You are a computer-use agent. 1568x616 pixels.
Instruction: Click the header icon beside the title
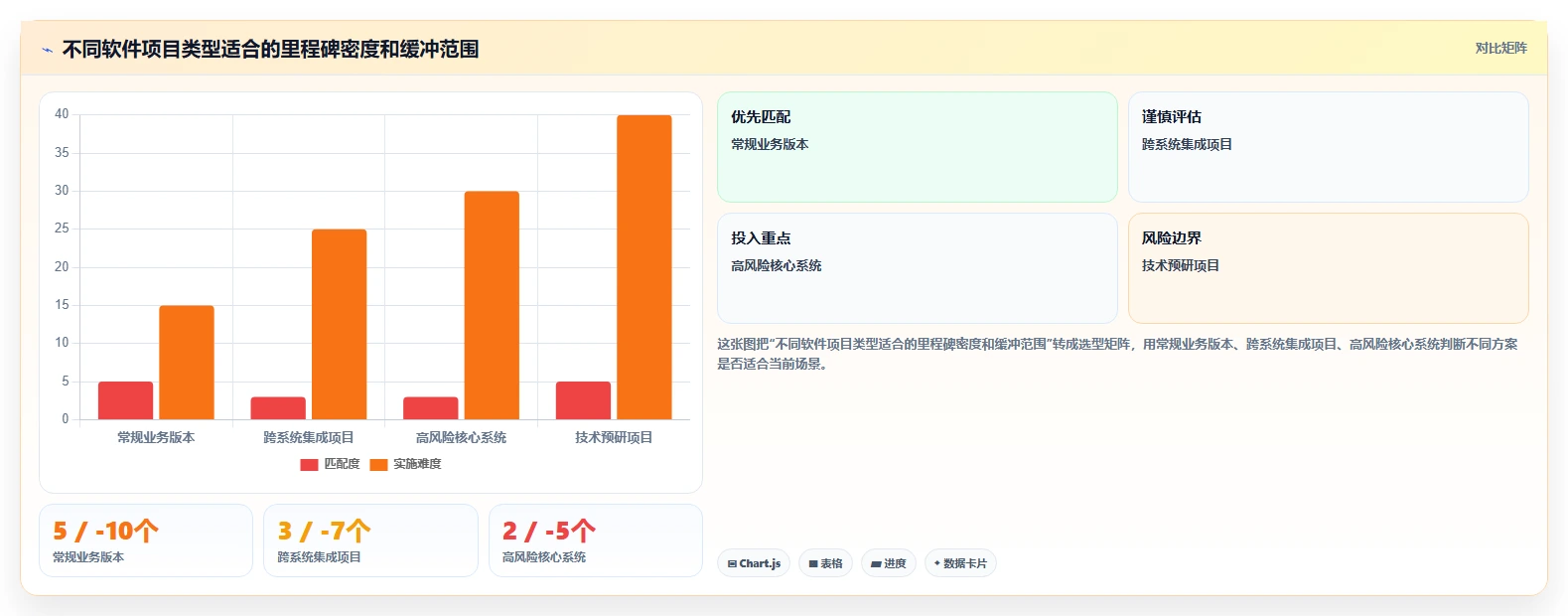point(47,50)
